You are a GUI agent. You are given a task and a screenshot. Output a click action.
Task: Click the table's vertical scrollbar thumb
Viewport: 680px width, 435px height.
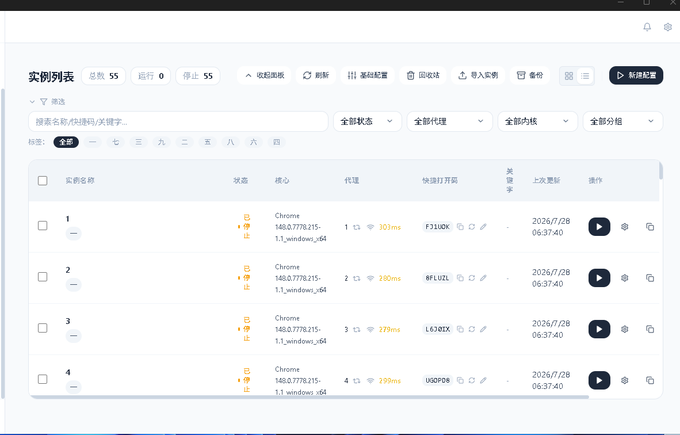(x=661, y=170)
